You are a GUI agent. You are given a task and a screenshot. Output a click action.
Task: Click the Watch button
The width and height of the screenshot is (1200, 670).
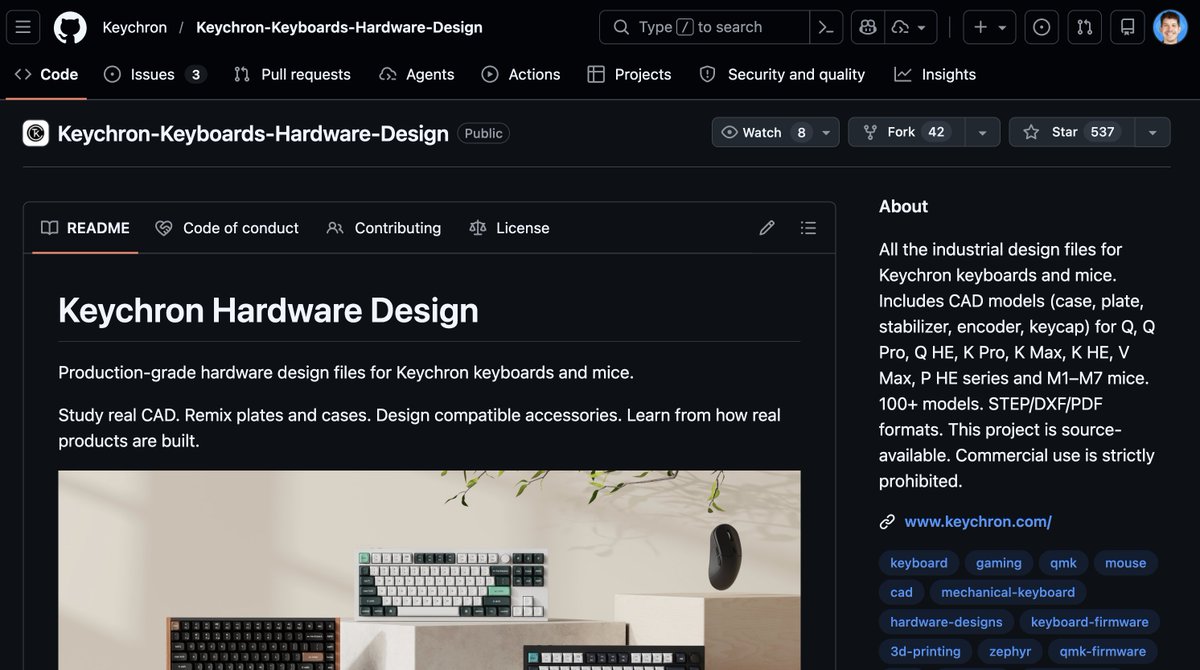coord(765,132)
